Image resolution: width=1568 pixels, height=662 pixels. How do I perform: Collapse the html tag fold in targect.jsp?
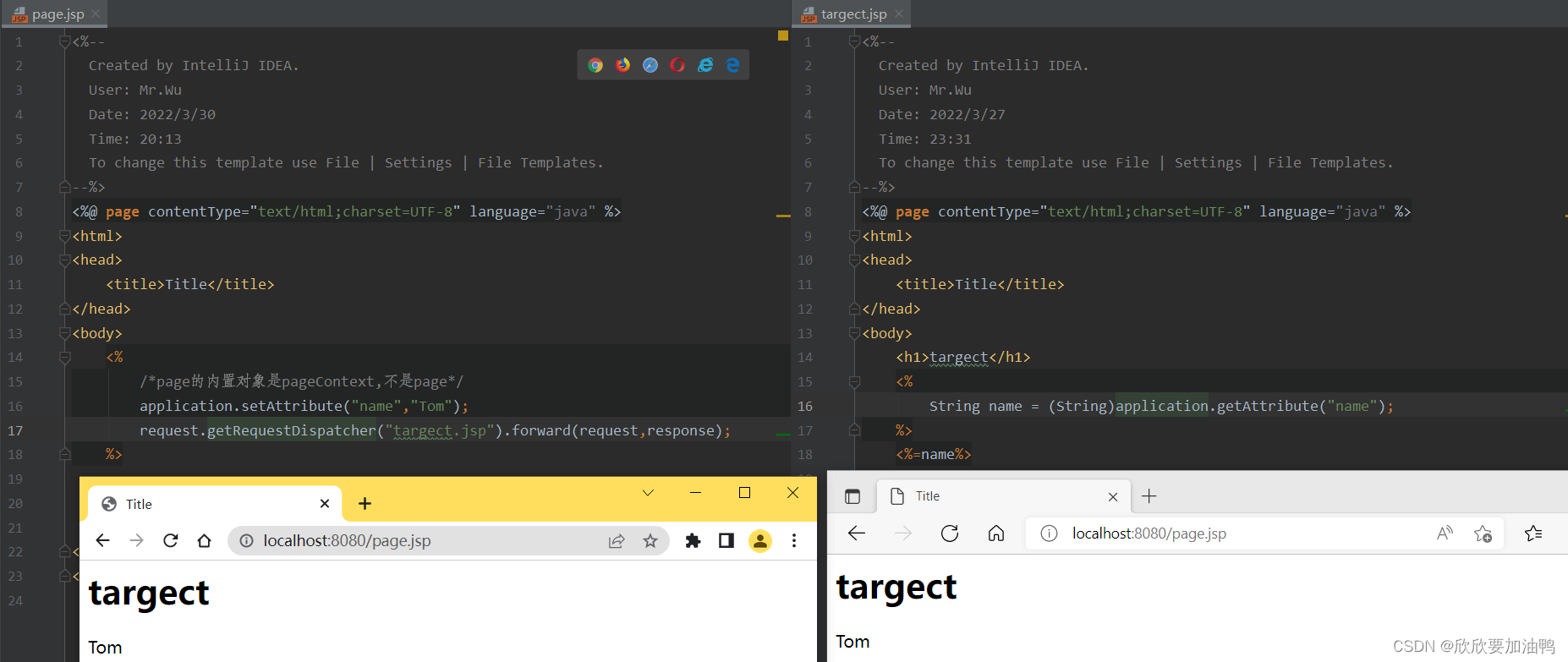click(x=854, y=236)
